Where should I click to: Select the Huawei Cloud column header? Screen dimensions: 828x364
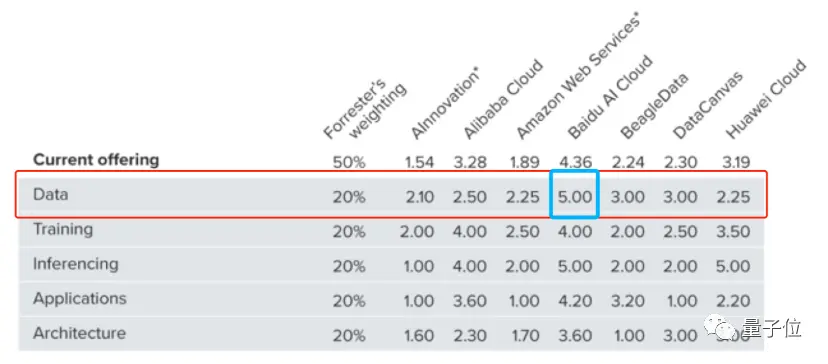[766, 99]
